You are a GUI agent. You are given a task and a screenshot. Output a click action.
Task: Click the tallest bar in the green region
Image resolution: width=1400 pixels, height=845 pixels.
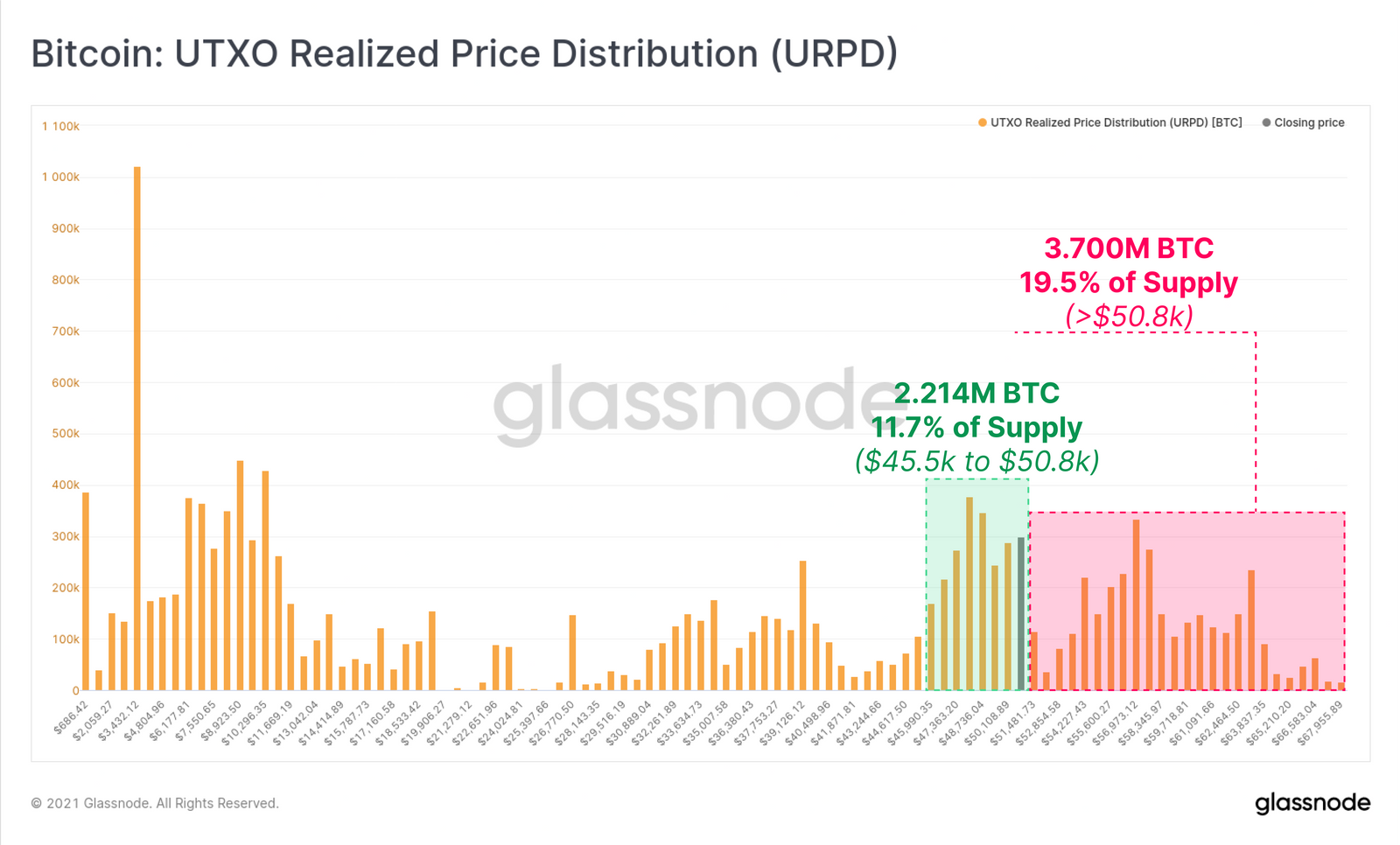(x=969, y=594)
